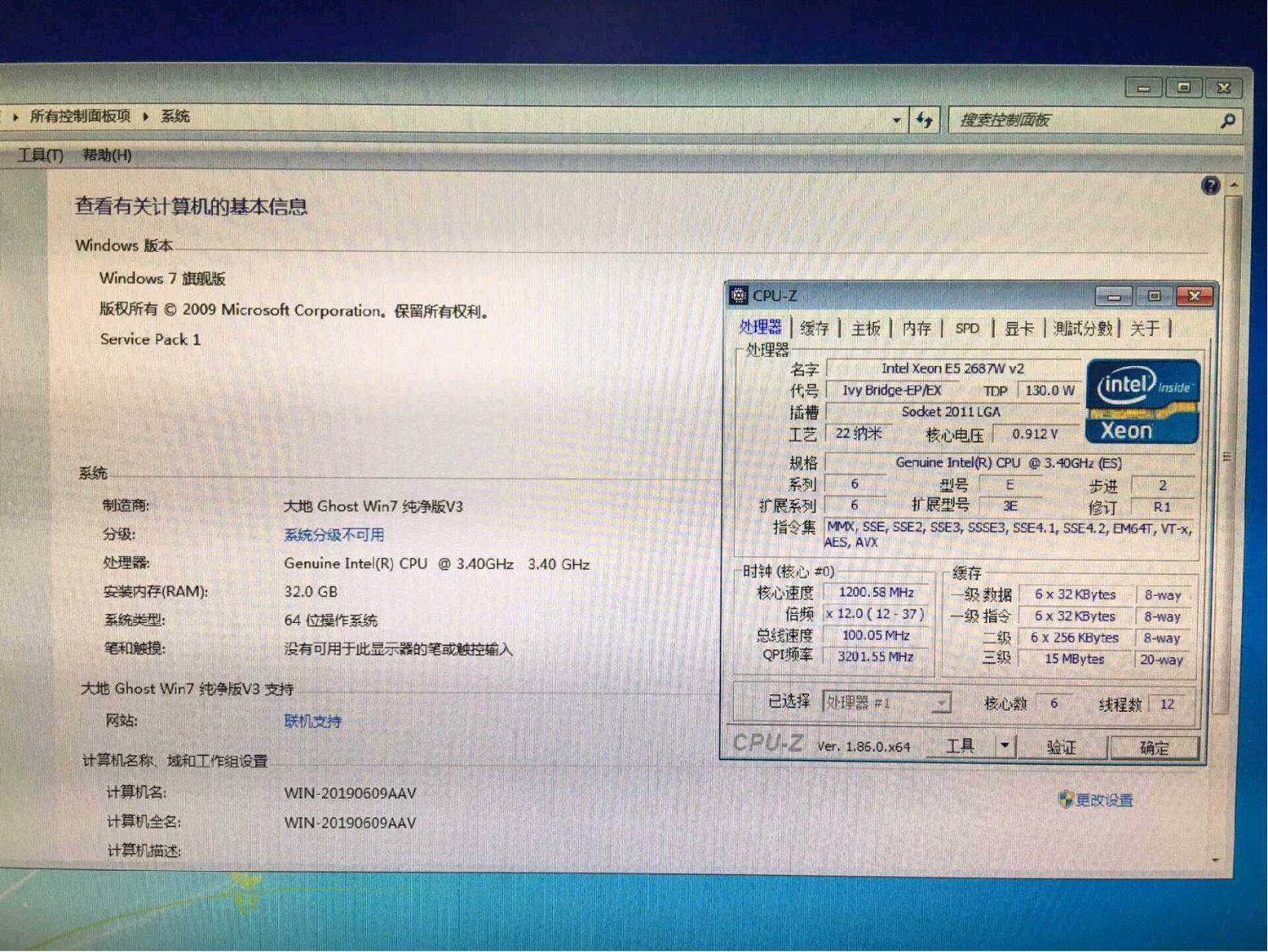
Task: Click the 工具 button in CPU-Z
Action: click(960, 746)
